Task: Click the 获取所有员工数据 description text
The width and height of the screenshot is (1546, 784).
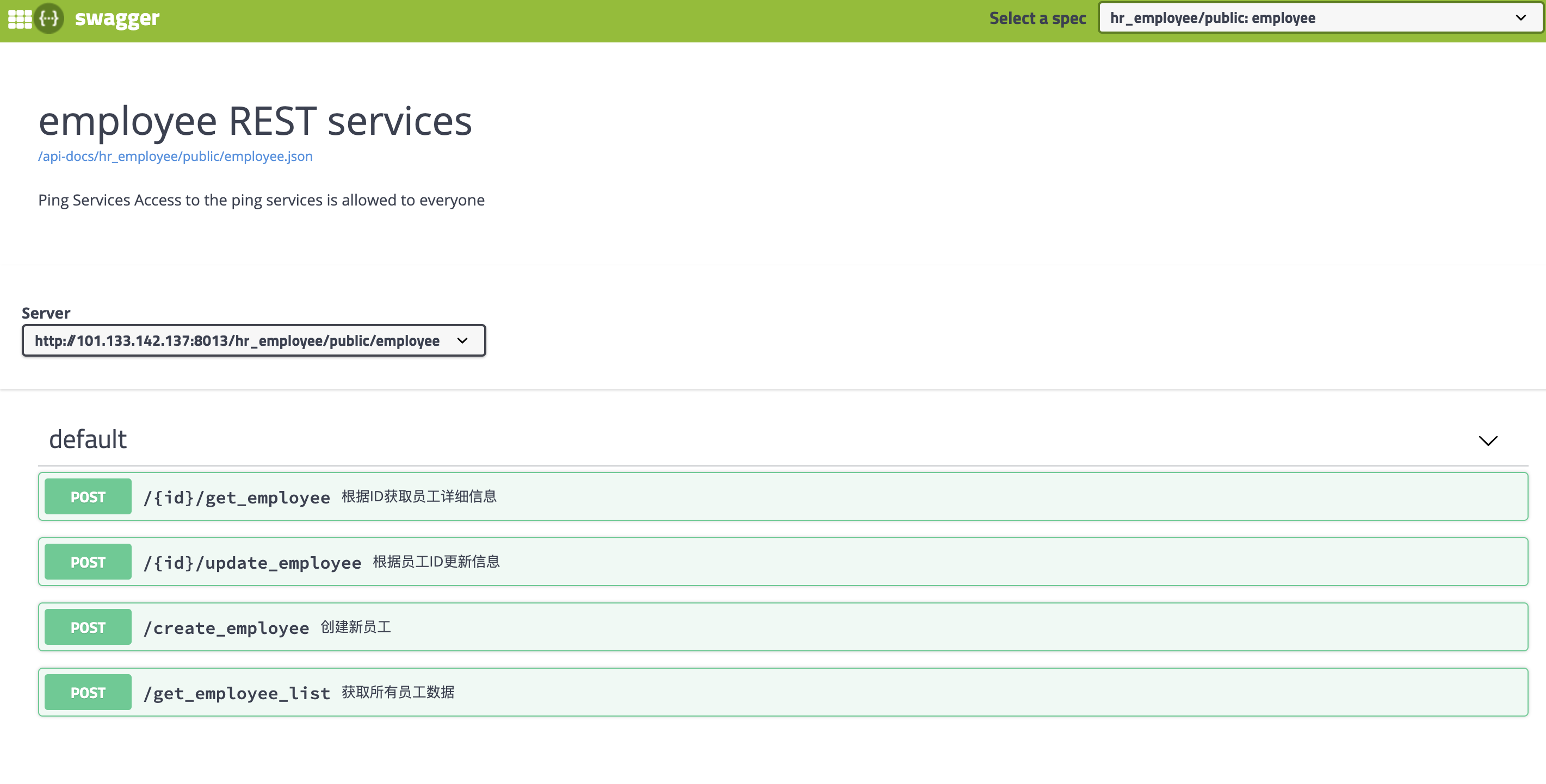Action: pos(397,693)
